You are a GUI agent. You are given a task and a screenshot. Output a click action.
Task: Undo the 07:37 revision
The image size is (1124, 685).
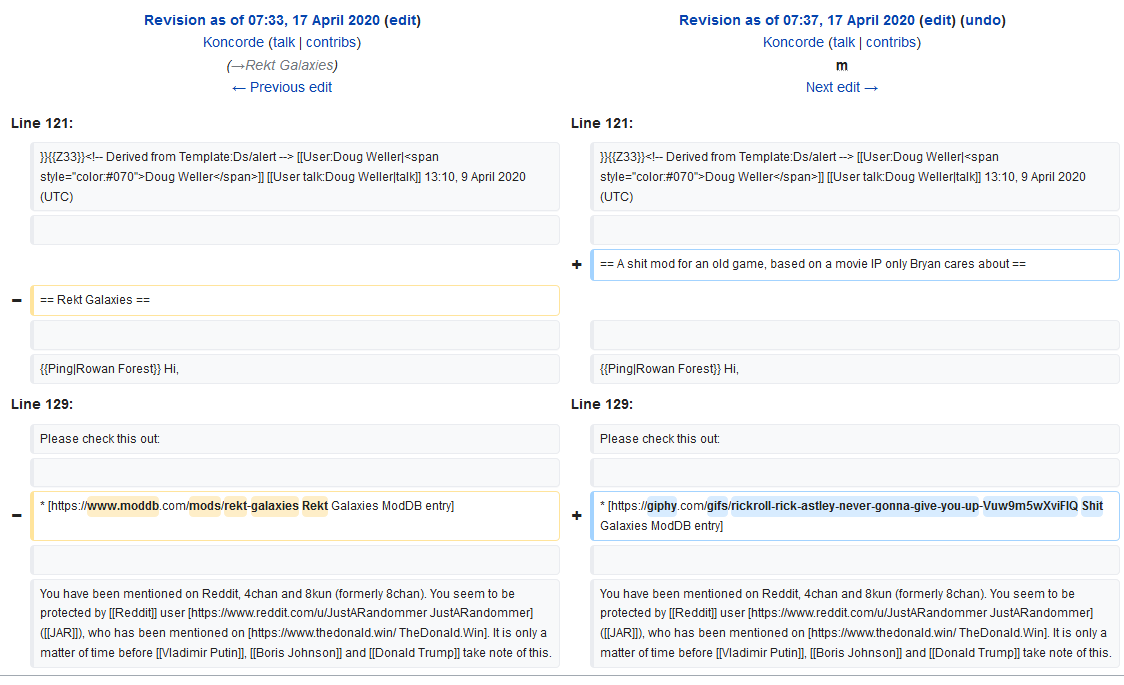coord(983,20)
